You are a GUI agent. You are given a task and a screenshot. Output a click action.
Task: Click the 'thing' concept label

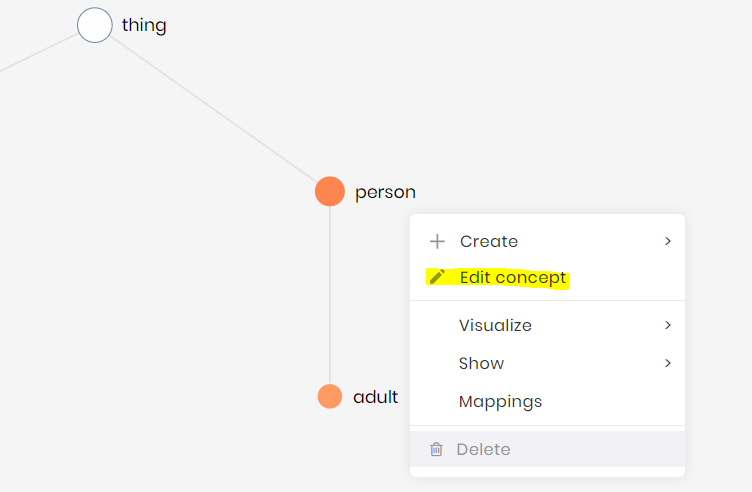click(144, 25)
